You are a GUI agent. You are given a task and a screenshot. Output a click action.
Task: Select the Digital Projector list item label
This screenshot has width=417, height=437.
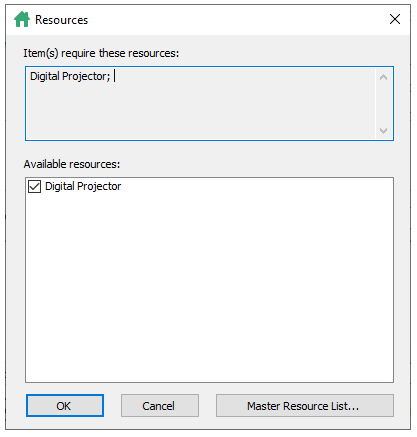coord(83,186)
